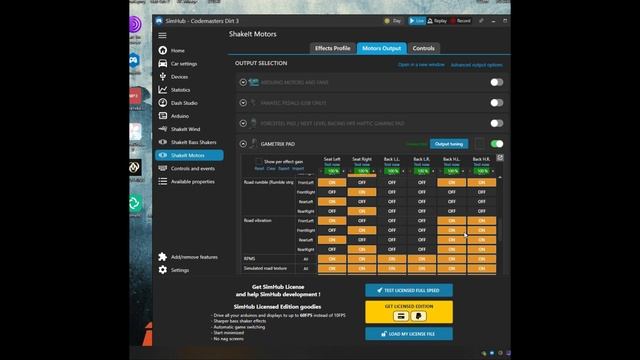This screenshot has width=640, height=360.
Task: Enable the Arduino motors and fans toggle
Action: click(x=497, y=82)
